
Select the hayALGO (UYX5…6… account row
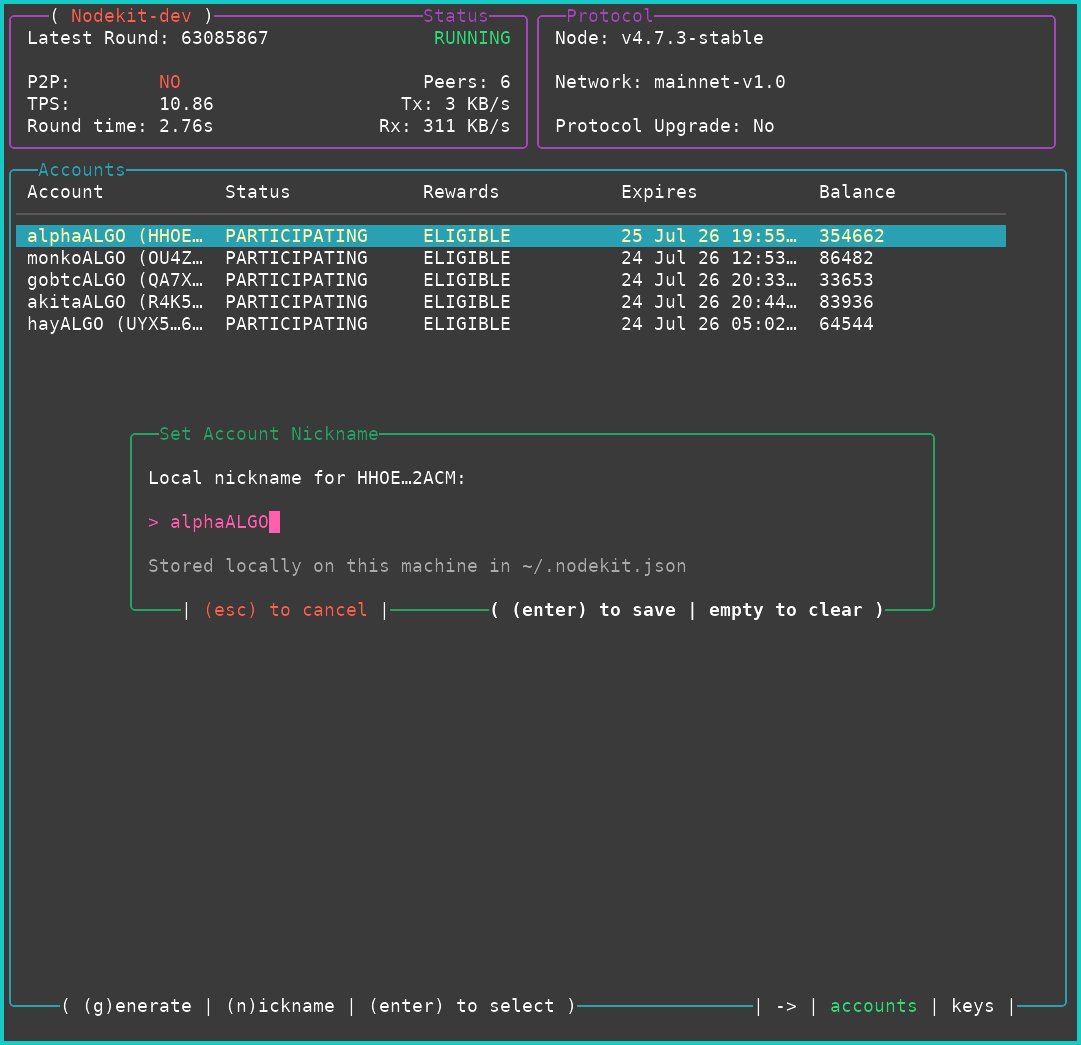[x=511, y=324]
